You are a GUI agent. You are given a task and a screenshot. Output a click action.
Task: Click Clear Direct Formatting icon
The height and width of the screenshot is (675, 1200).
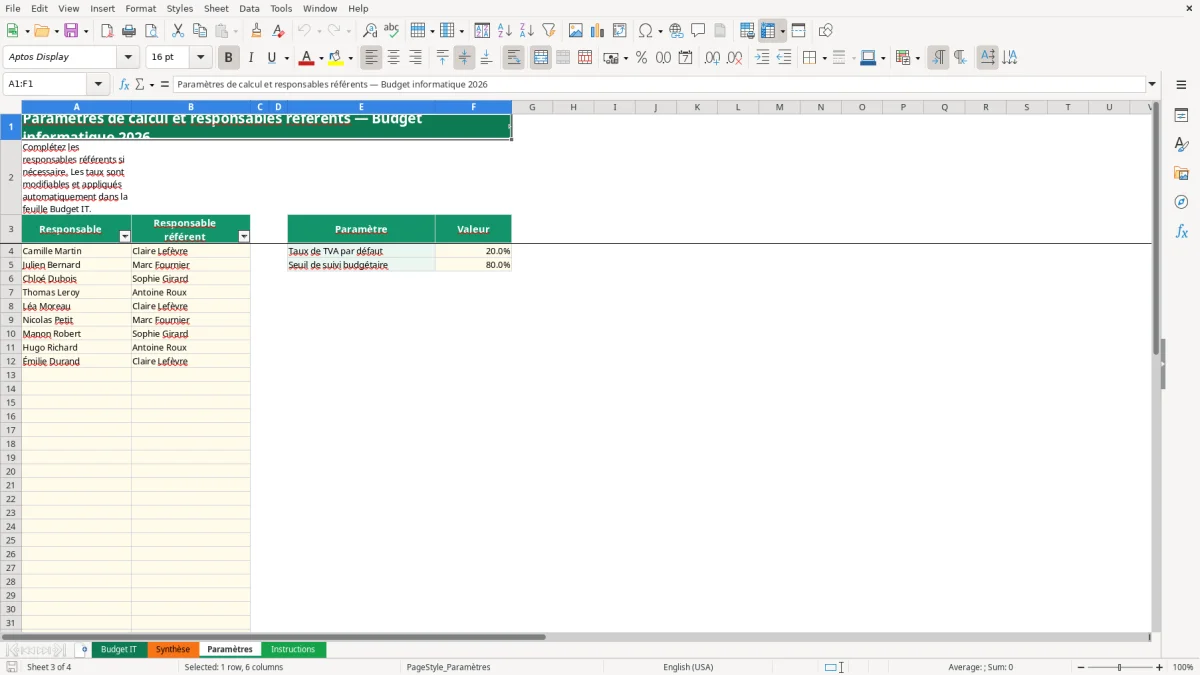point(279,31)
